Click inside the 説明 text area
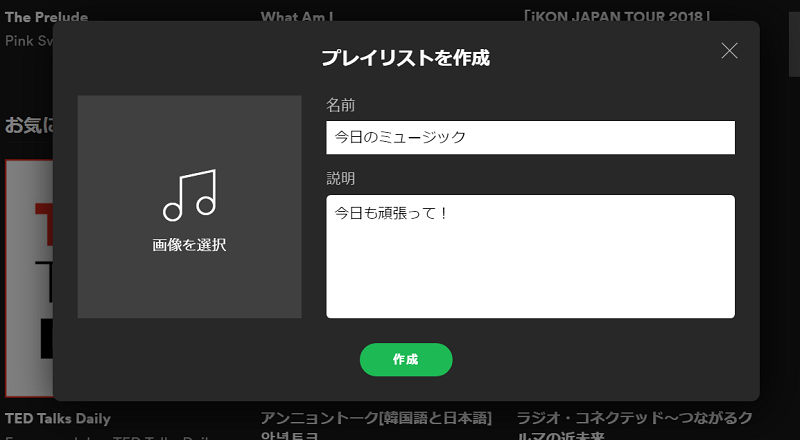The image size is (800, 440). coord(530,256)
